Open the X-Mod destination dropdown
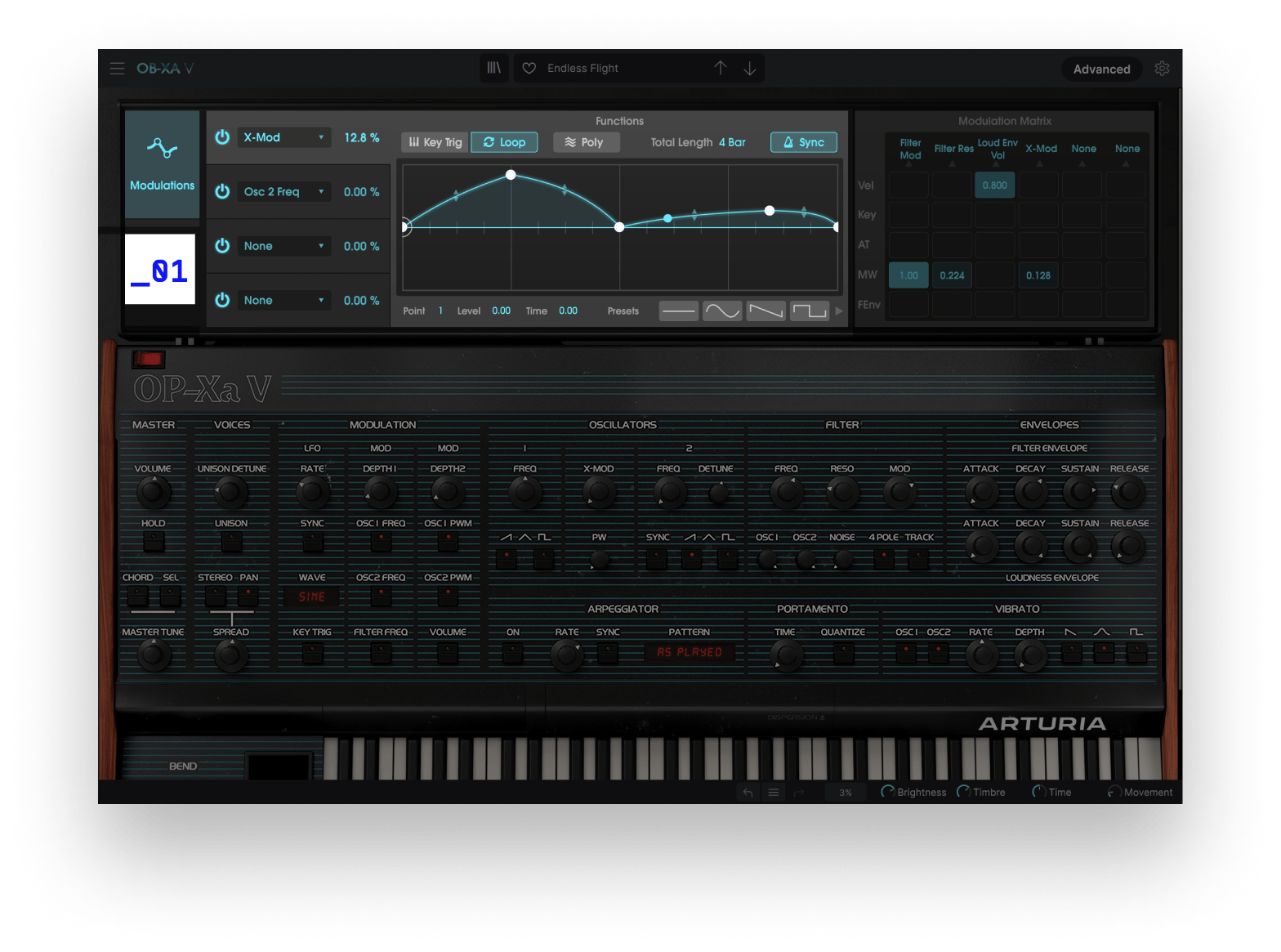Viewport: 1281px width, 952px height. click(x=283, y=137)
